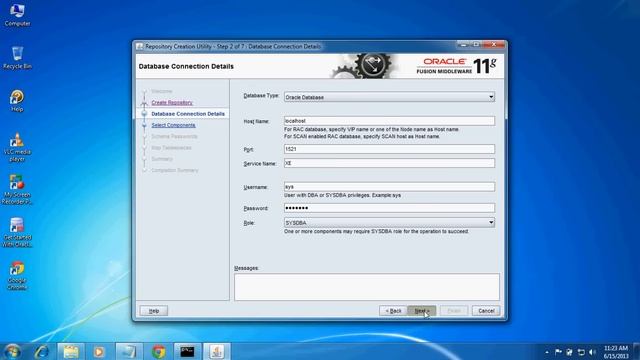Launch Internet Explorer from taskbar

click(42, 351)
